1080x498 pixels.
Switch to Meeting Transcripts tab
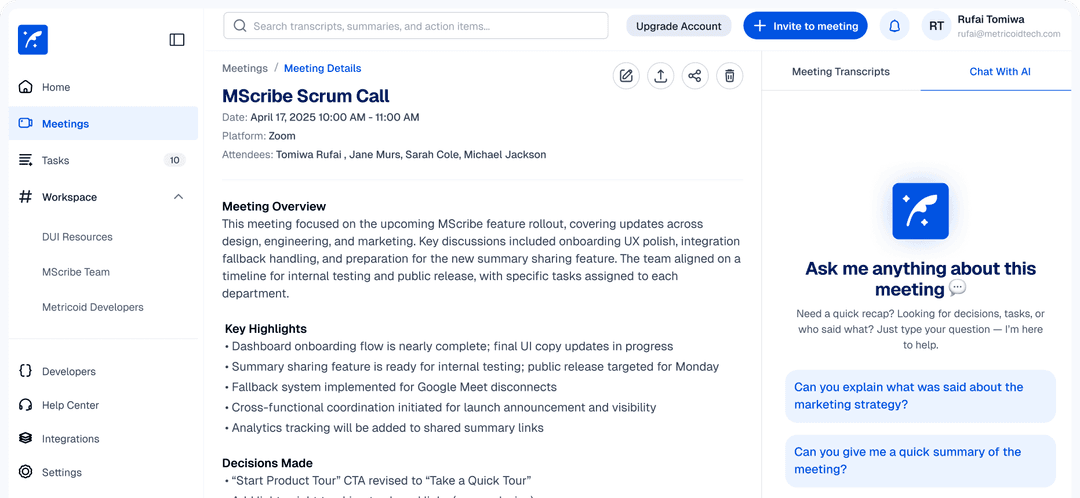tap(840, 72)
